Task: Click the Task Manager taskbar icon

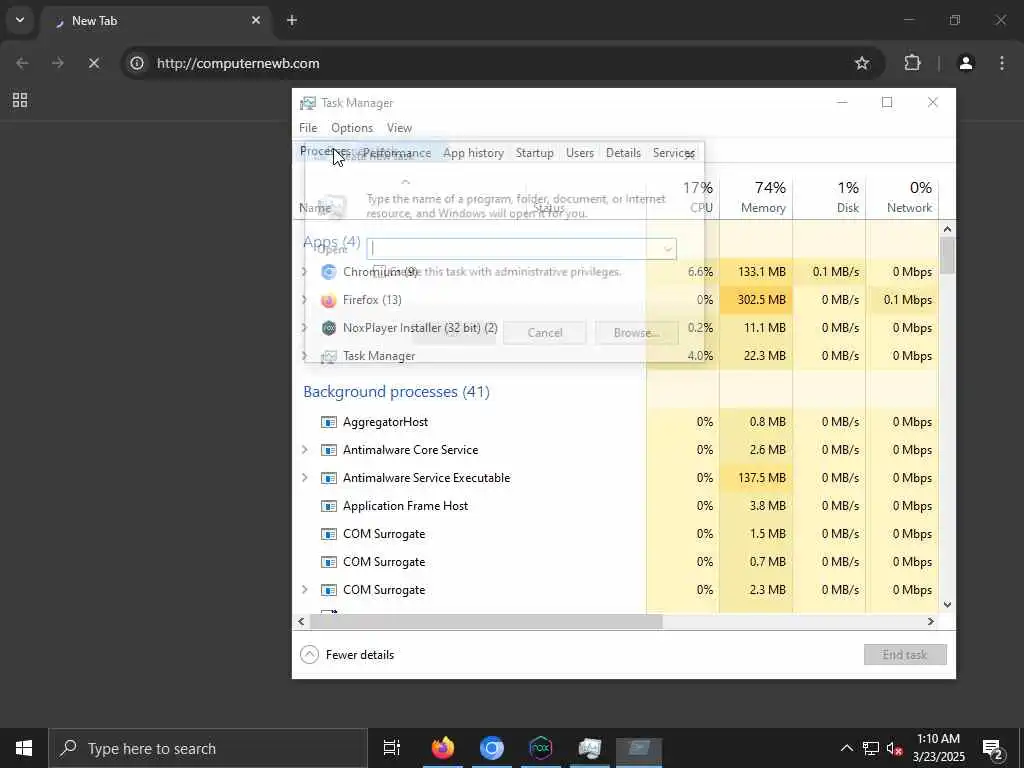Action: (x=589, y=748)
